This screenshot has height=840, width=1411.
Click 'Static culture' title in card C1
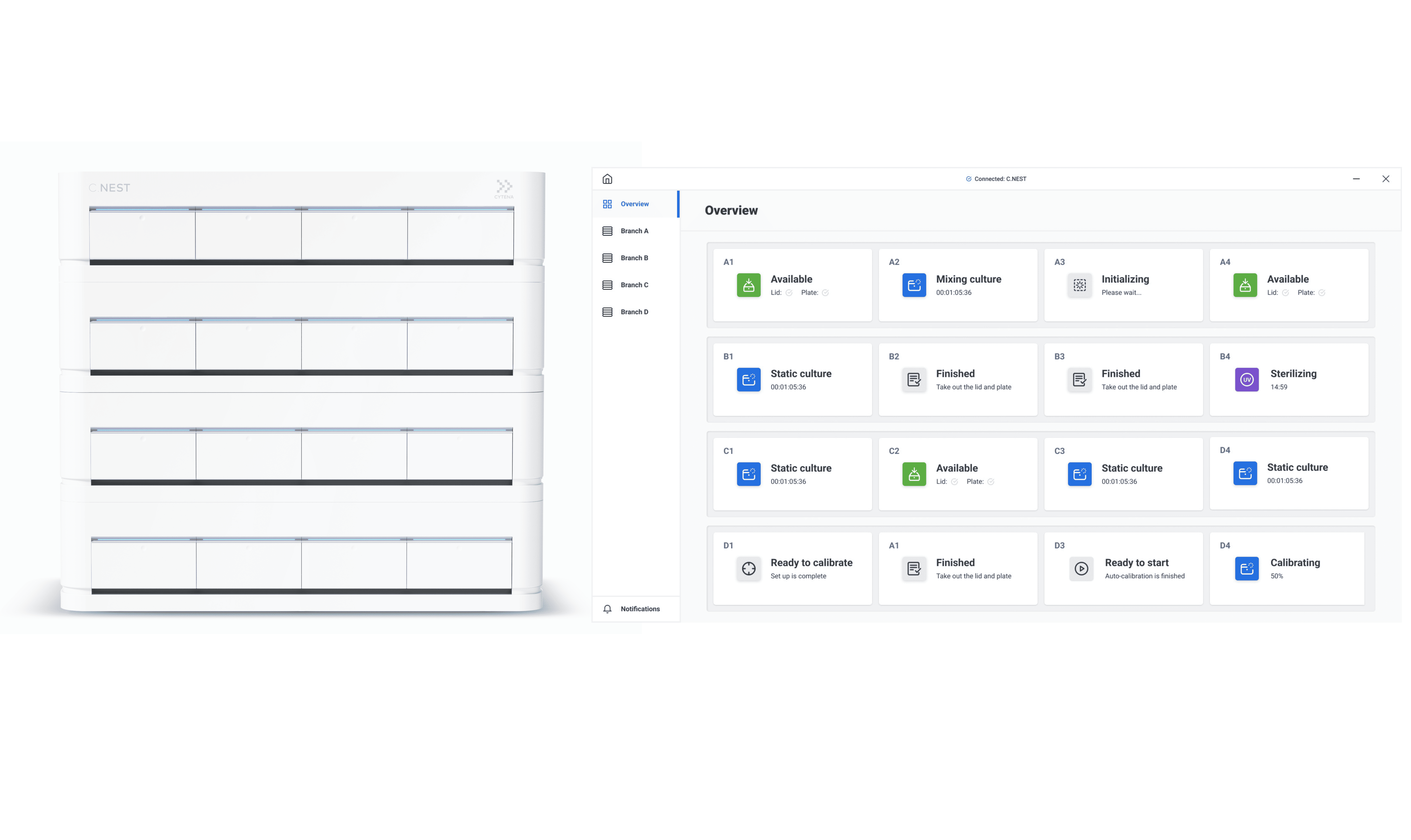(x=801, y=468)
